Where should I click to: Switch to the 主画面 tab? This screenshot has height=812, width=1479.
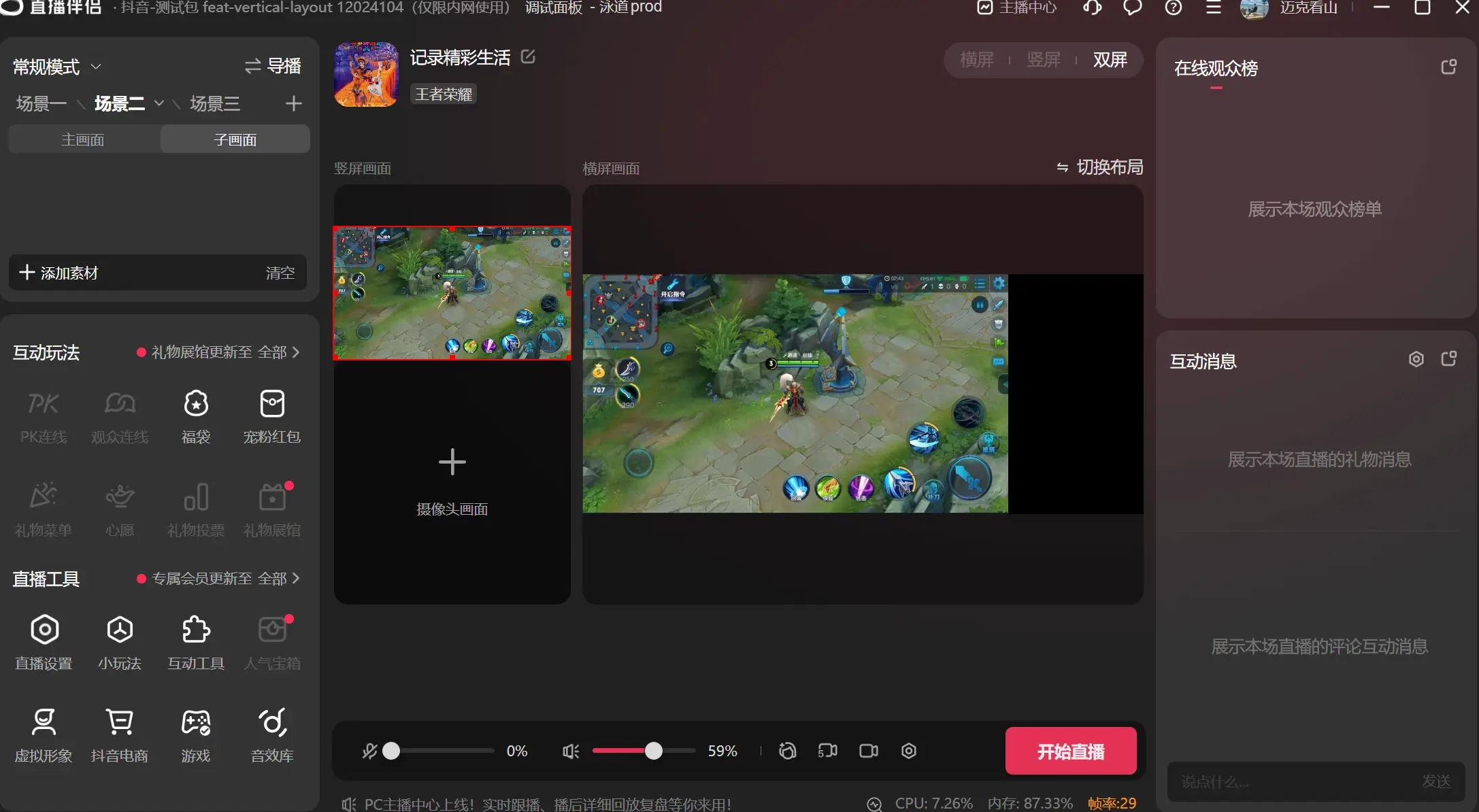pos(84,139)
